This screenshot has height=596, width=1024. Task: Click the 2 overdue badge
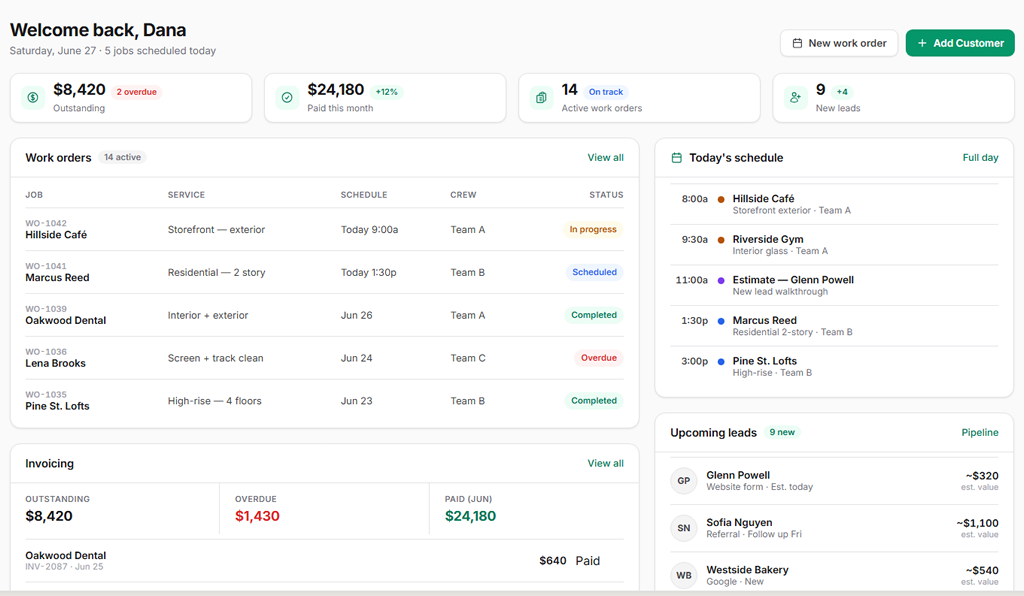pyautogui.click(x=136, y=92)
